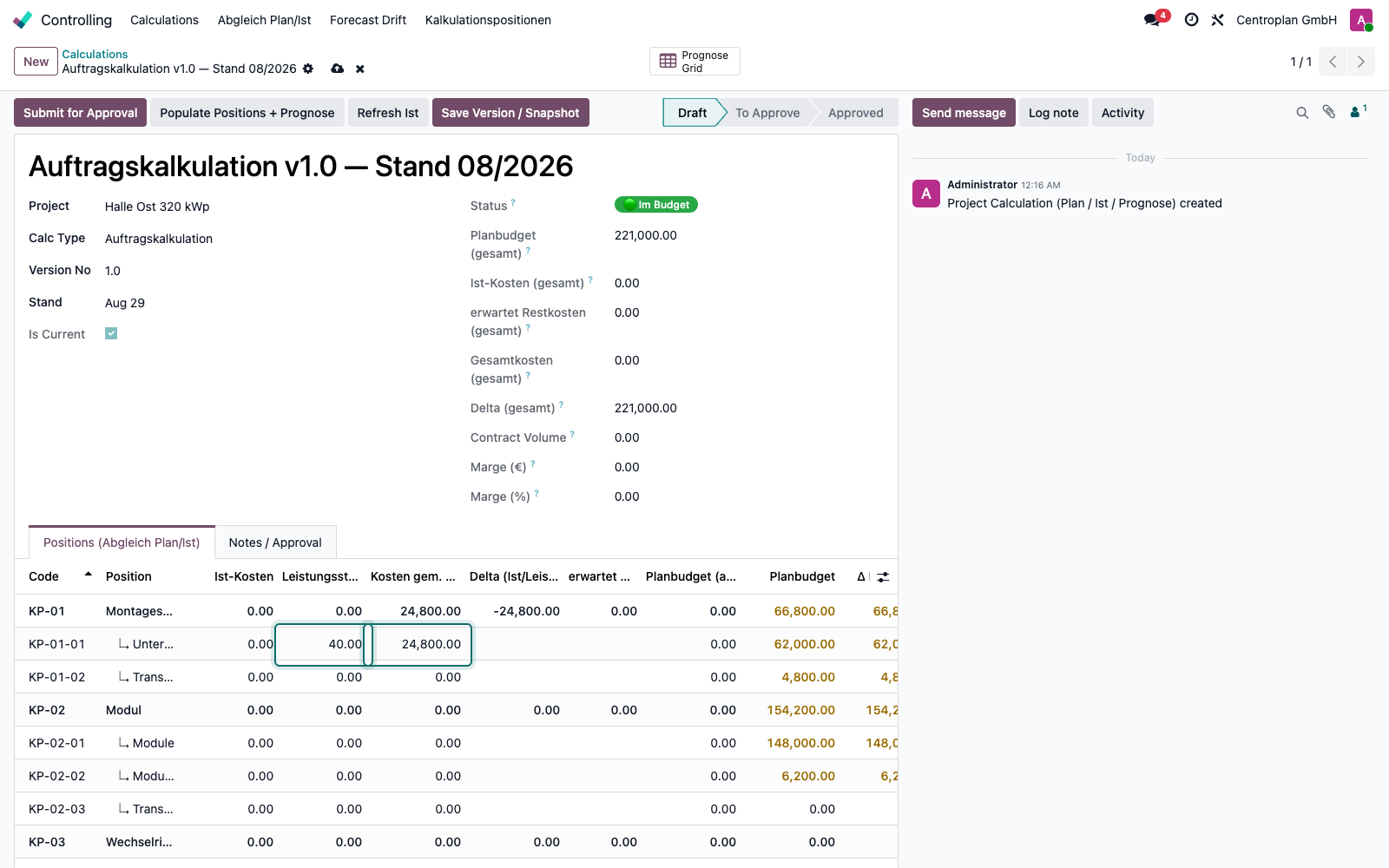The image size is (1389, 868).
Task: Set status to To Approve stage
Action: click(x=767, y=113)
